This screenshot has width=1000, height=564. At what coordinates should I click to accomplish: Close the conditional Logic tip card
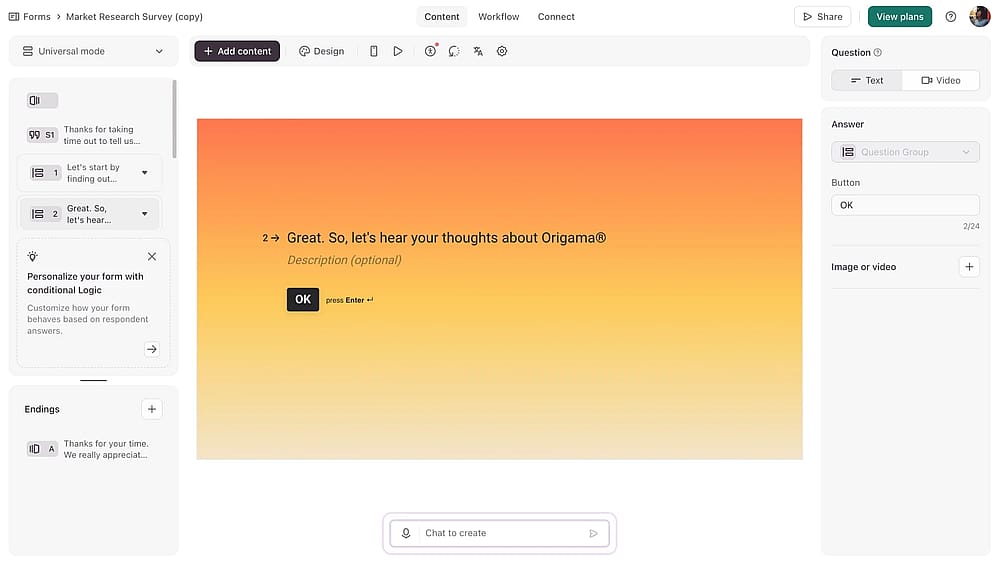(152, 256)
